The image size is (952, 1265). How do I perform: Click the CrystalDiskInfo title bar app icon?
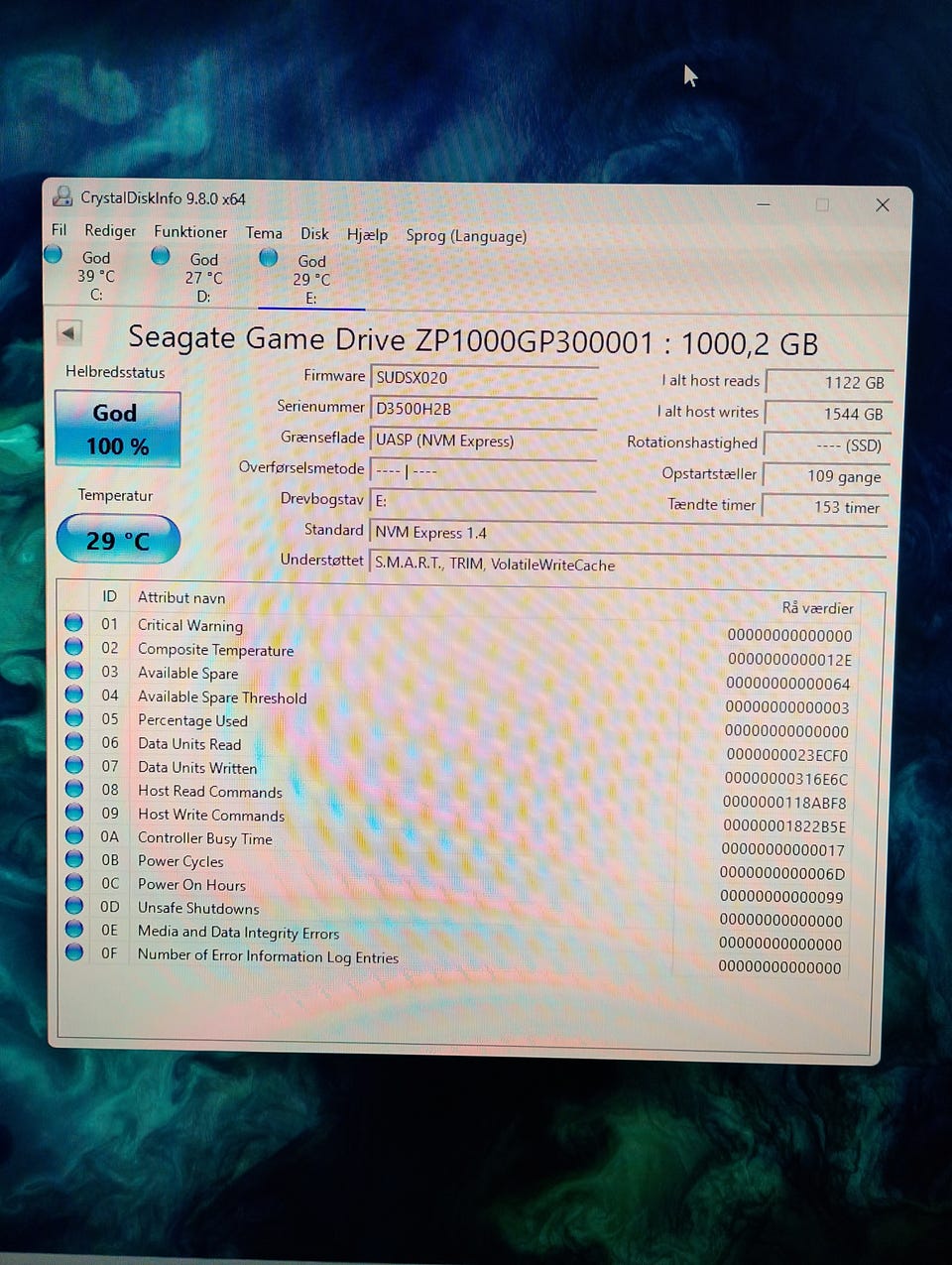(62, 196)
